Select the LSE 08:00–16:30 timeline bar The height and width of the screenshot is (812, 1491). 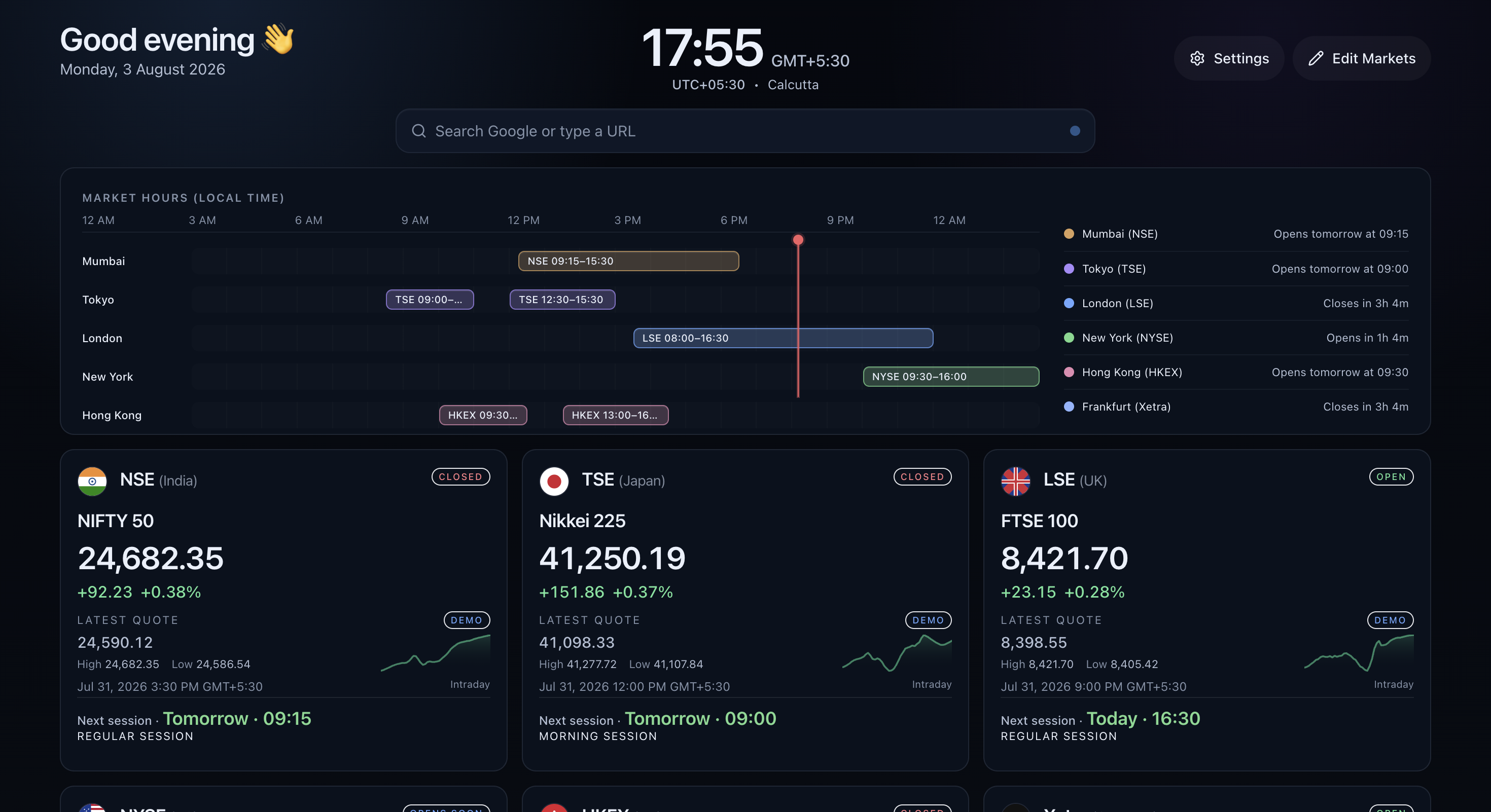point(783,339)
